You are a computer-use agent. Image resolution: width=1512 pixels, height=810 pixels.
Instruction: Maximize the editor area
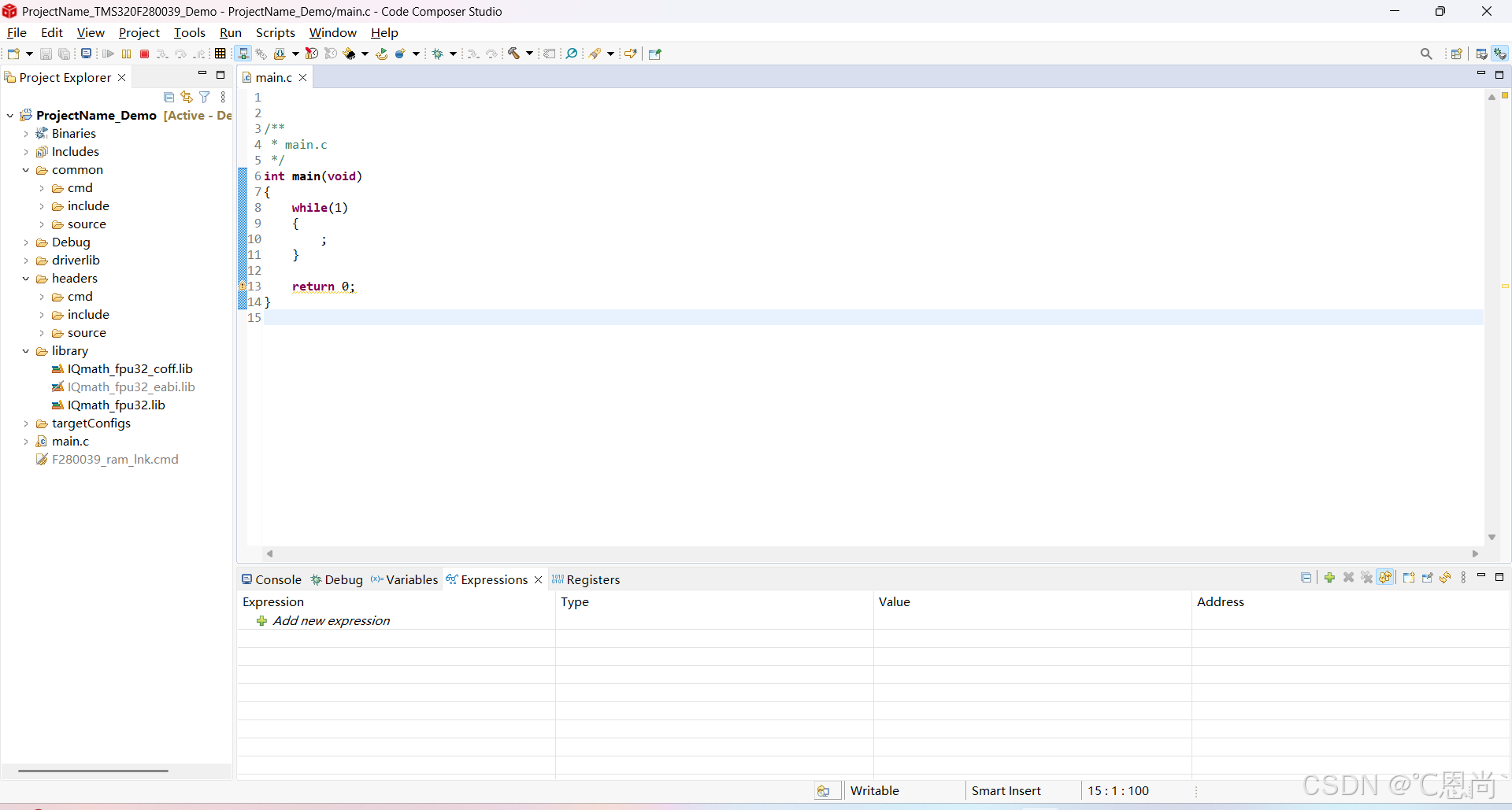pyautogui.click(x=1499, y=74)
